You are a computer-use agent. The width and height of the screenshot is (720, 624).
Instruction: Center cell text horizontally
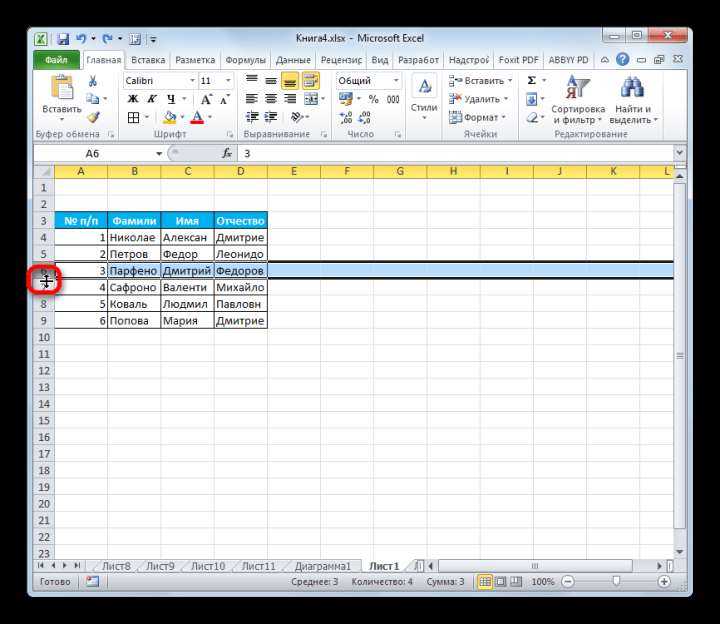pos(271,99)
